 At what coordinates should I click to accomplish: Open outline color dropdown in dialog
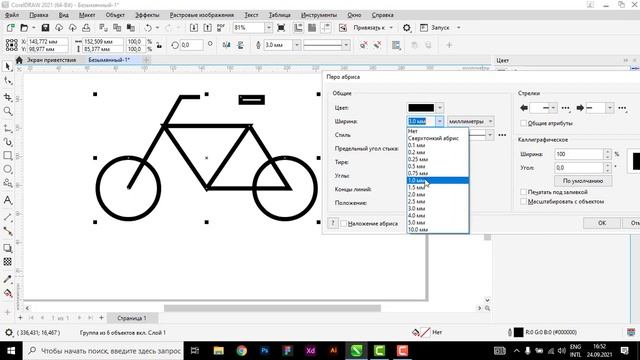coord(440,108)
